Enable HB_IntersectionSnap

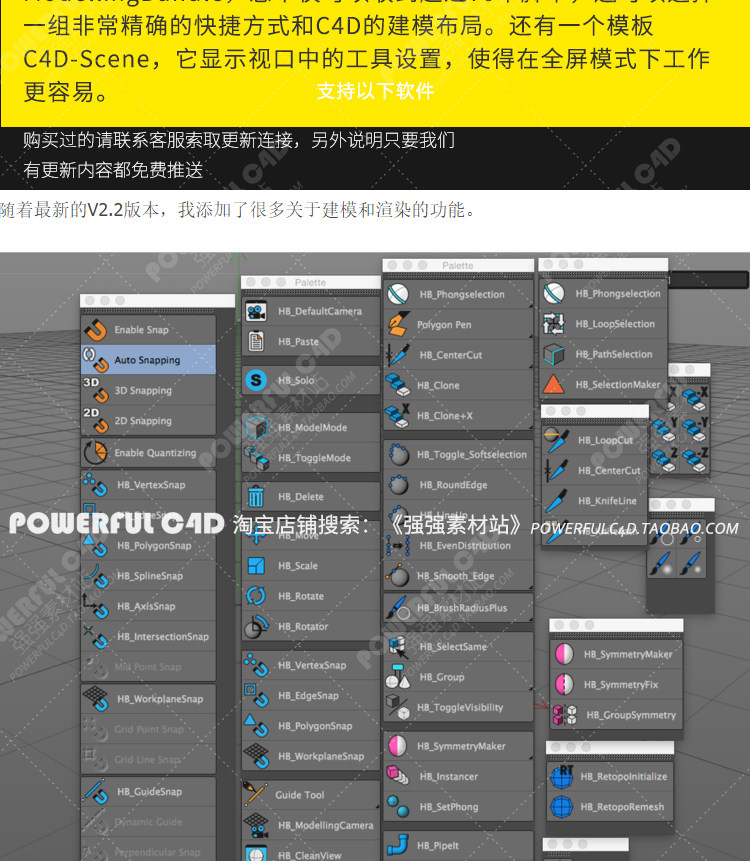[148, 636]
